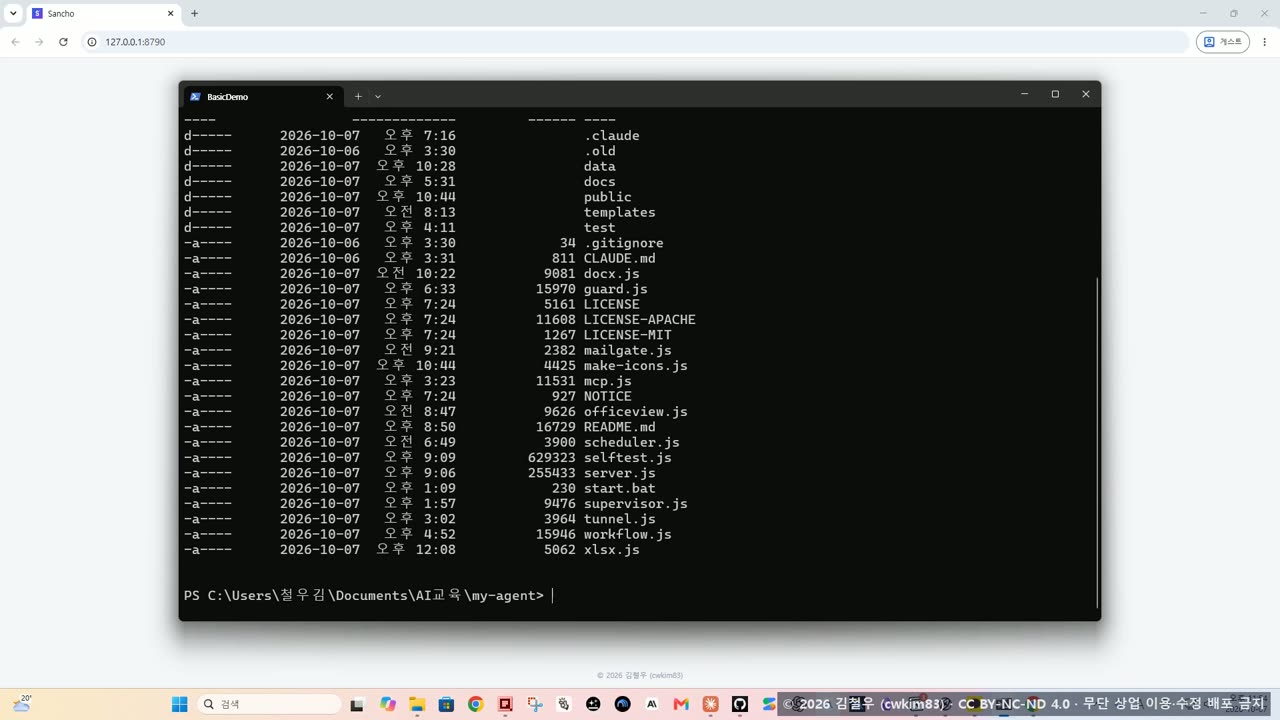Screen dimensions: 1280x720
Task: Close the BasicDemo terminal tab
Action: (x=330, y=96)
